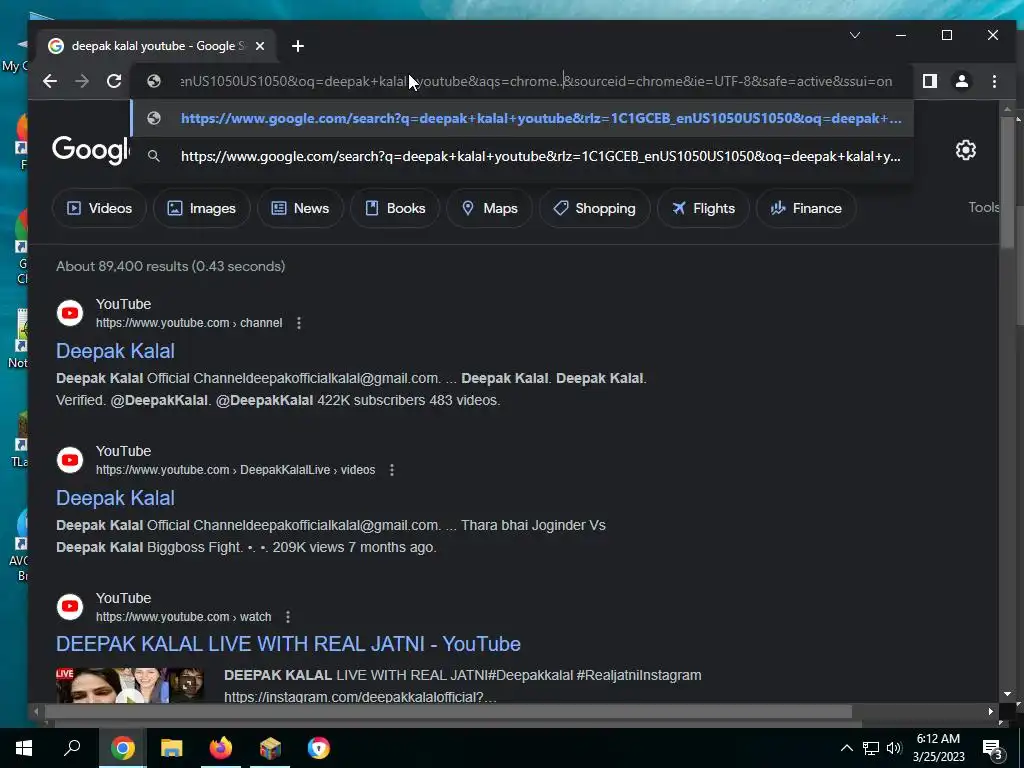Image resolution: width=1024 pixels, height=768 pixels.
Task: Open the volume control in tray
Action: (894, 748)
